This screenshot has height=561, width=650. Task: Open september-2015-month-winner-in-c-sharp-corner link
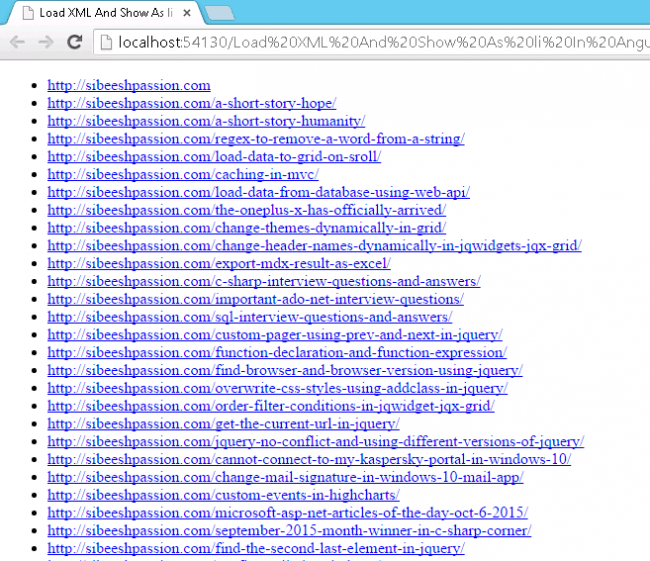[x=289, y=531]
